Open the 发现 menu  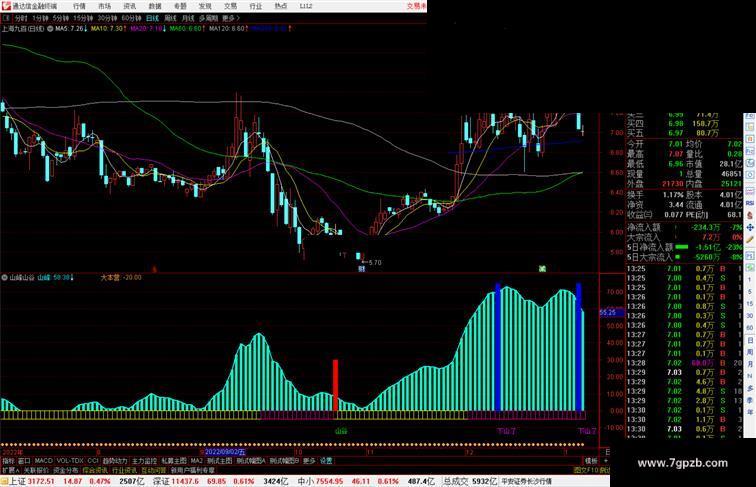coord(205,6)
